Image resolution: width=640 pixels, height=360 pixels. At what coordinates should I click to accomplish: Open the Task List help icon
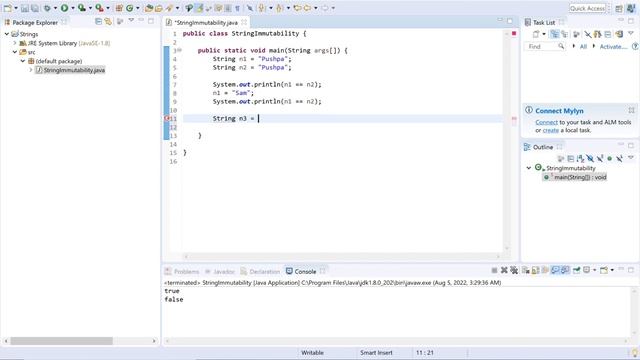click(635, 47)
